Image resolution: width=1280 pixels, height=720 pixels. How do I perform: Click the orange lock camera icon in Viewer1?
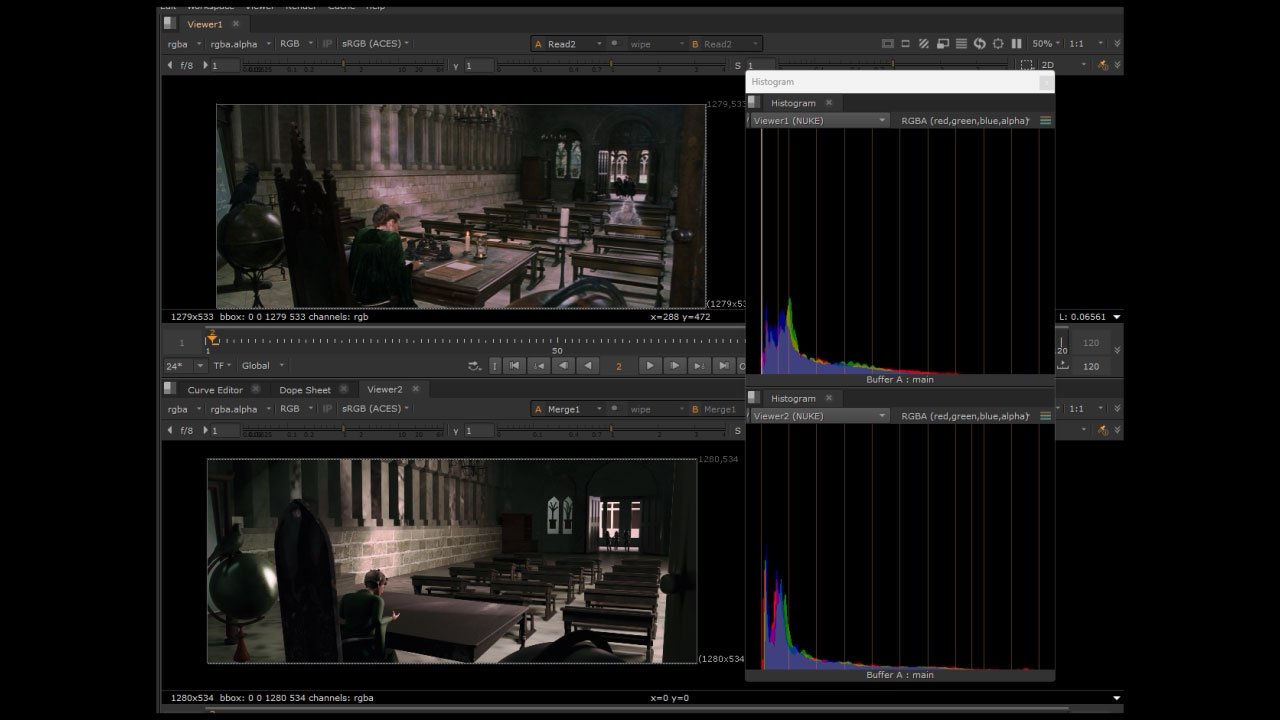point(1103,65)
